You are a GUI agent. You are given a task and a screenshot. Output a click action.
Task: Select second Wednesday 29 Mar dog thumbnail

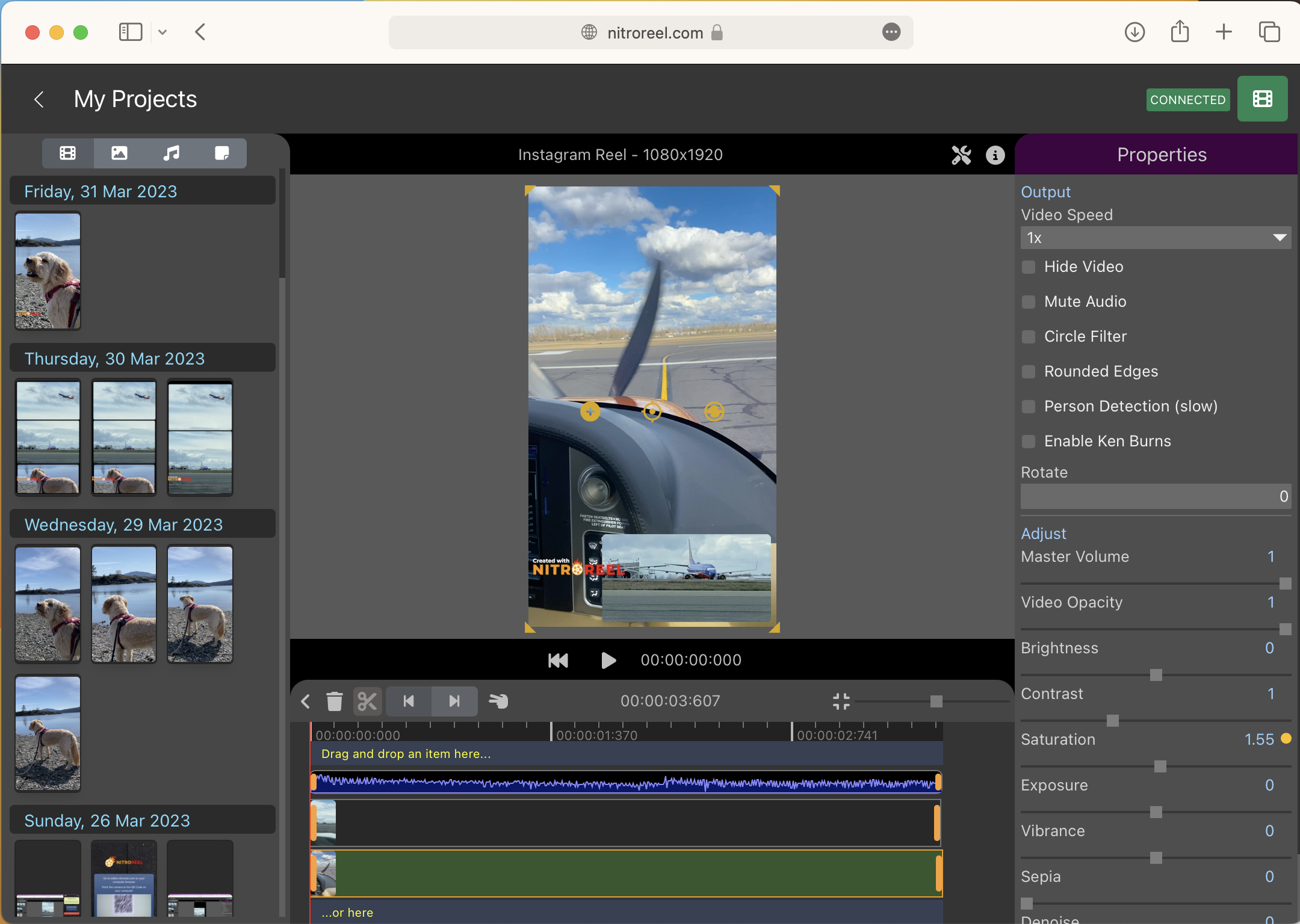[x=124, y=604]
